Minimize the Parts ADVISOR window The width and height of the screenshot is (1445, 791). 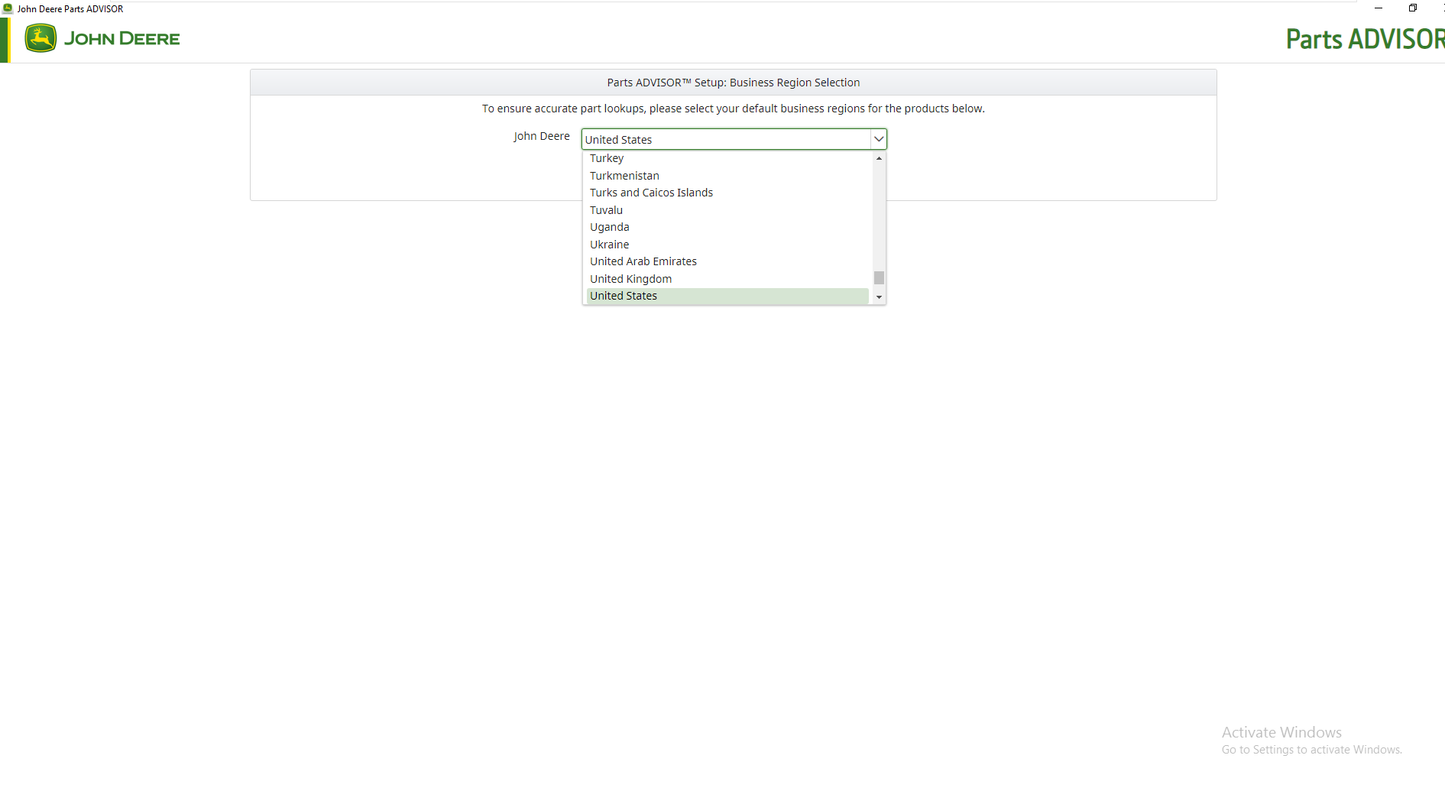click(x=1378, y=8)
